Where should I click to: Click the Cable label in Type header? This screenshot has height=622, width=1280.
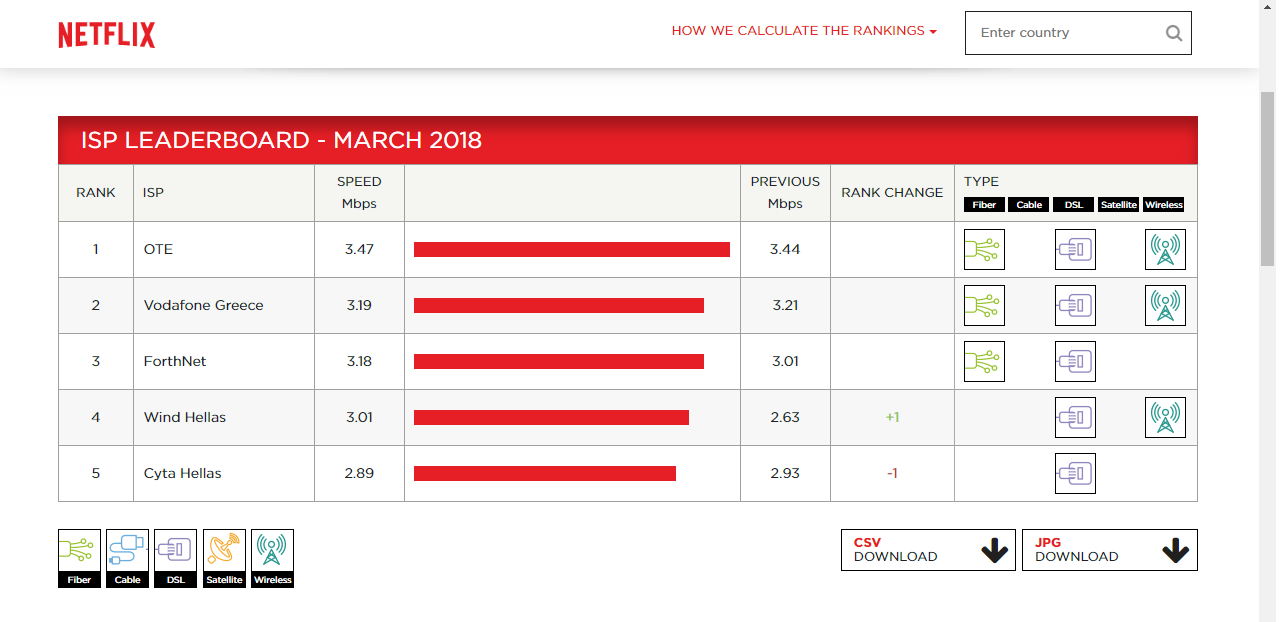(x=1029, y=205)
